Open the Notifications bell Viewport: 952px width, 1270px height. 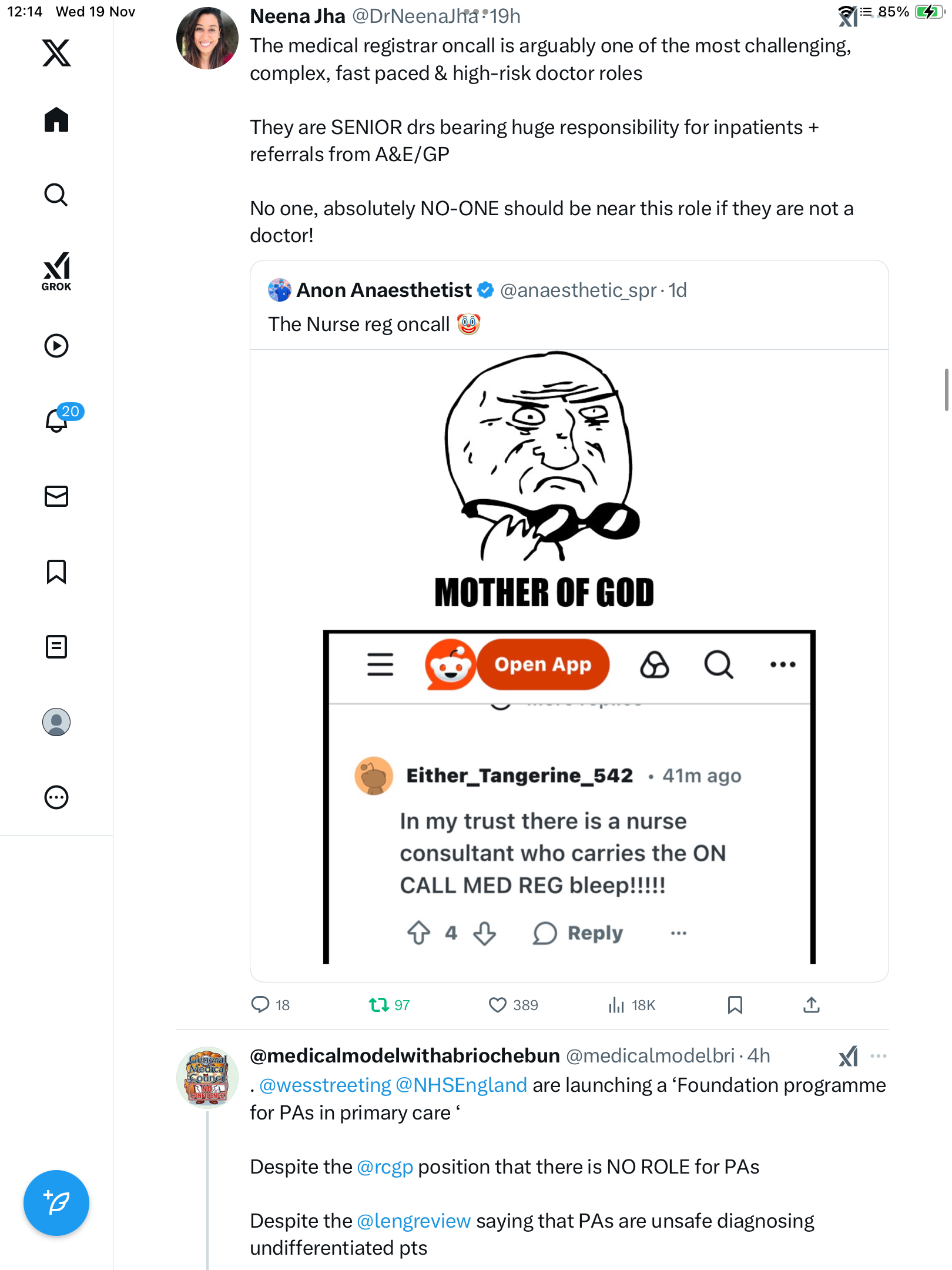coord(56,420)
